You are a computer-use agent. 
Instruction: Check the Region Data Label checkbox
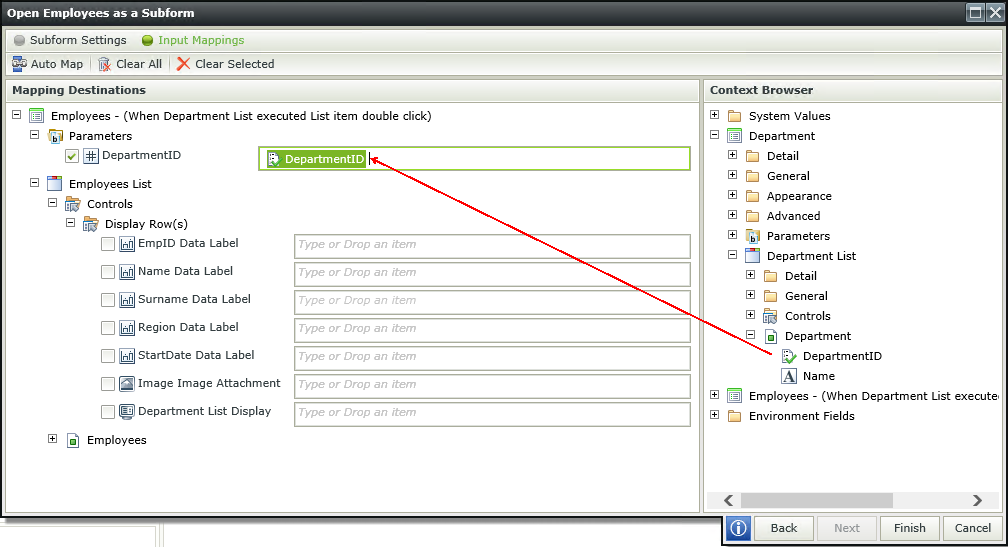[x=108, y=328]
